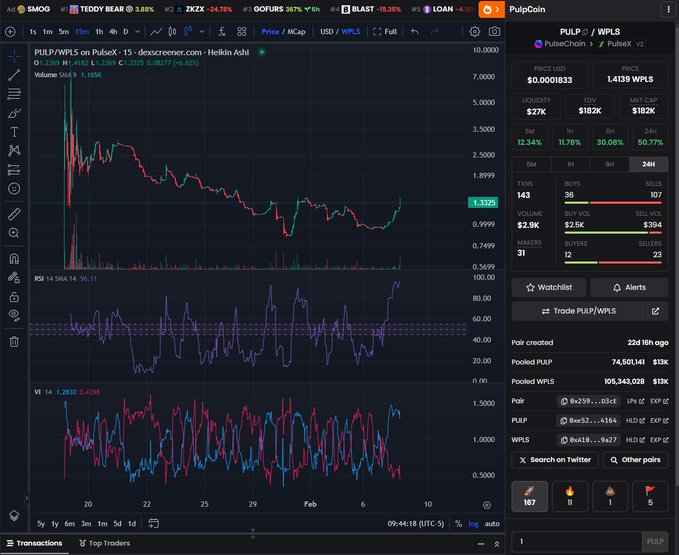
Task: Select the brush drawing tool
Action: tap(14, 113)
